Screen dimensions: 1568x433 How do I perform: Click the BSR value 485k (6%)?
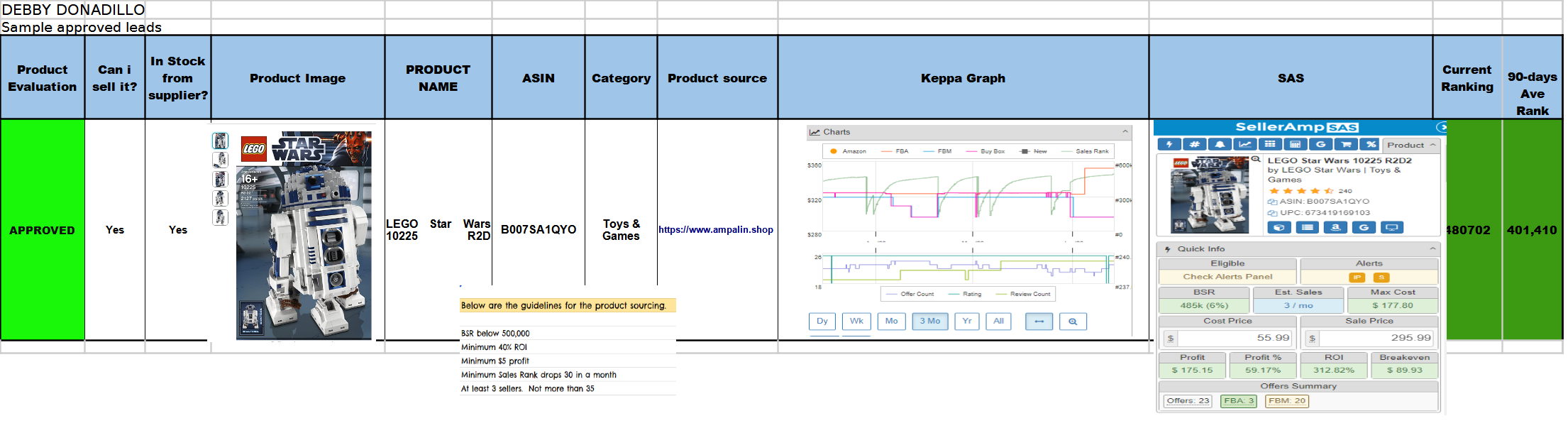(1204, 306)
